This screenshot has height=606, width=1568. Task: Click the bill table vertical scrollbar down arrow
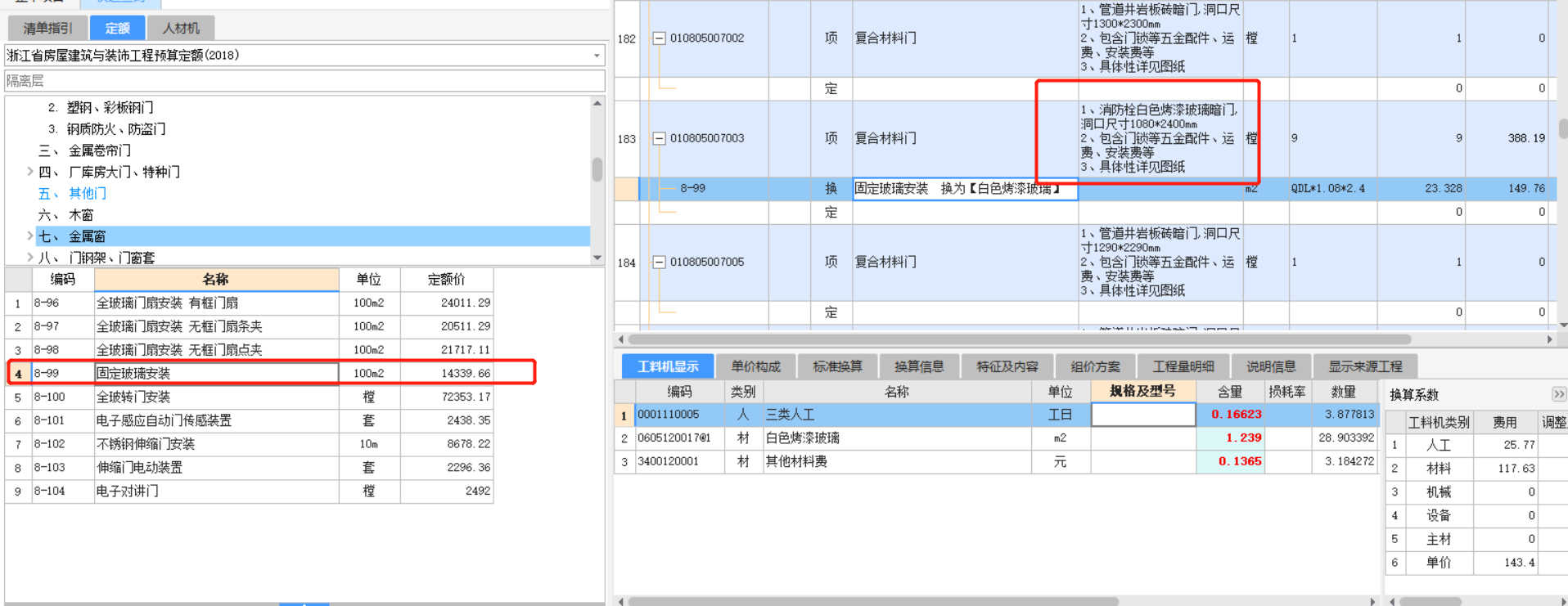(1563, 325)
